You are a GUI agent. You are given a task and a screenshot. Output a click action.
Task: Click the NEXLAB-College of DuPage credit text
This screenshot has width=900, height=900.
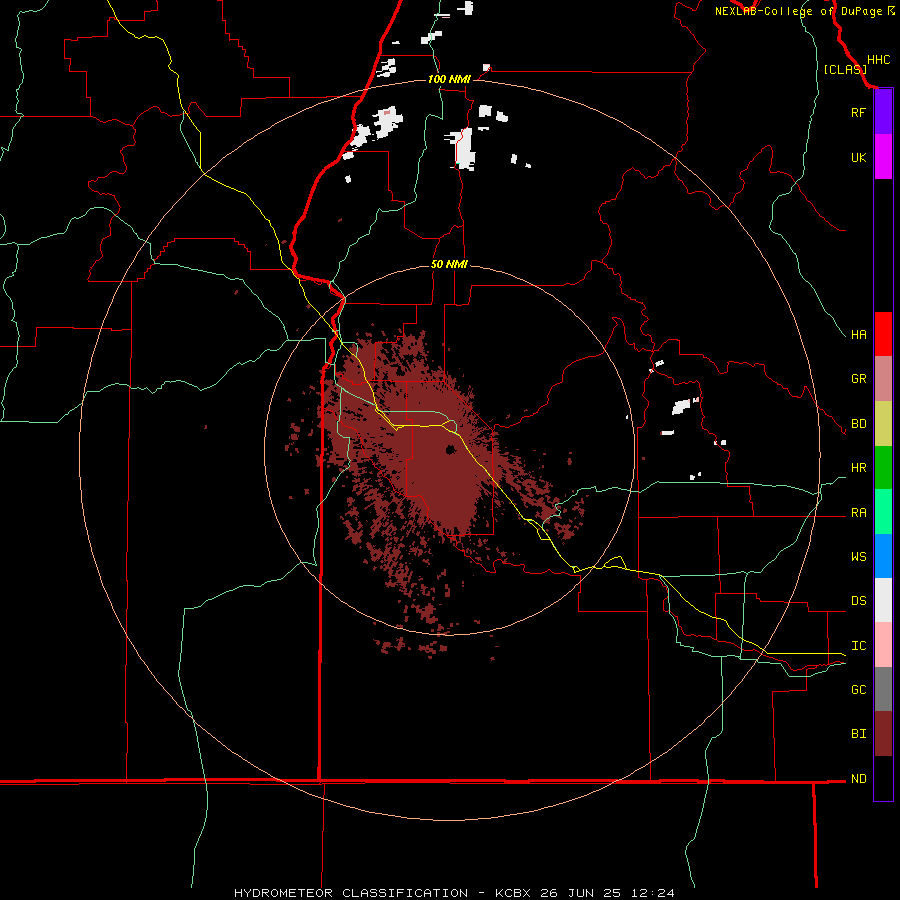(x=798, y=11)
